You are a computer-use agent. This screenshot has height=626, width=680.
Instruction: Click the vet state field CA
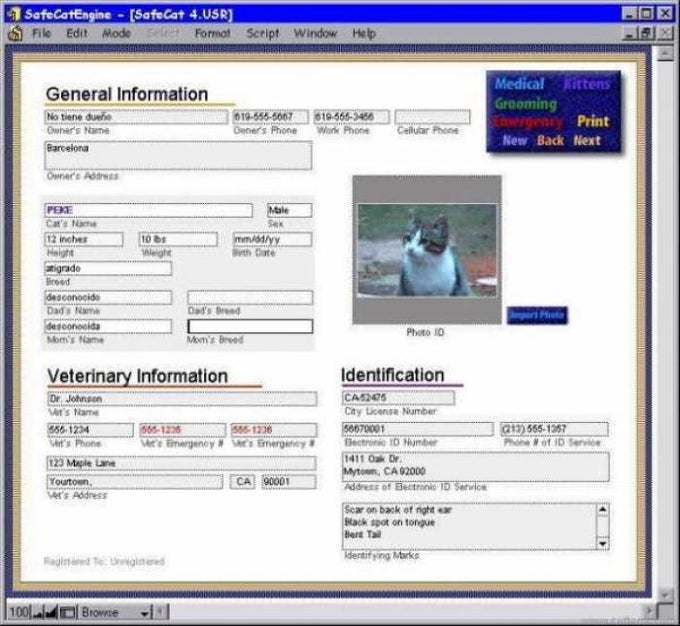pyautogui.click(x=242, y=482)
